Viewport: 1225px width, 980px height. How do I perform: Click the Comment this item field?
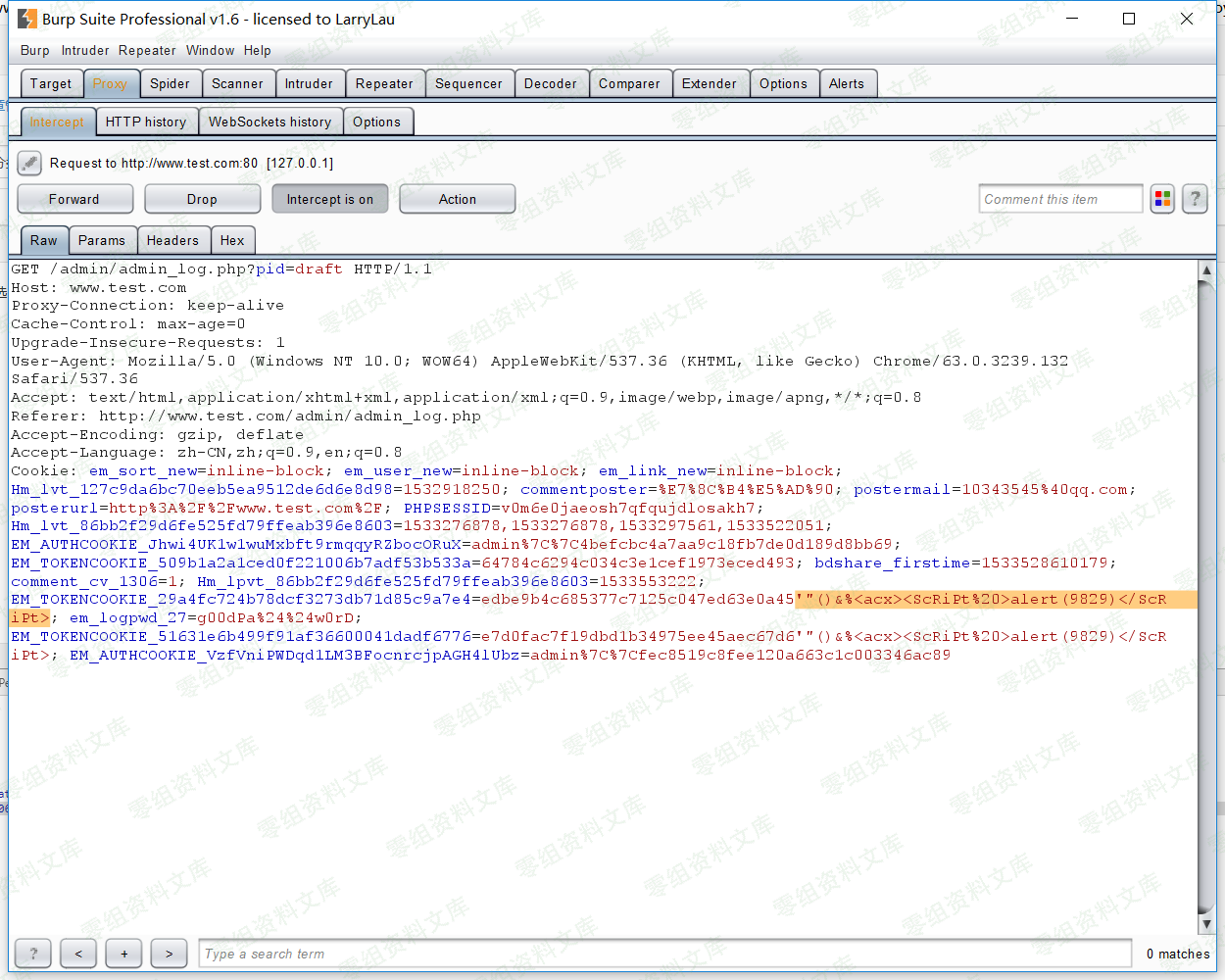pos(1060,199)
